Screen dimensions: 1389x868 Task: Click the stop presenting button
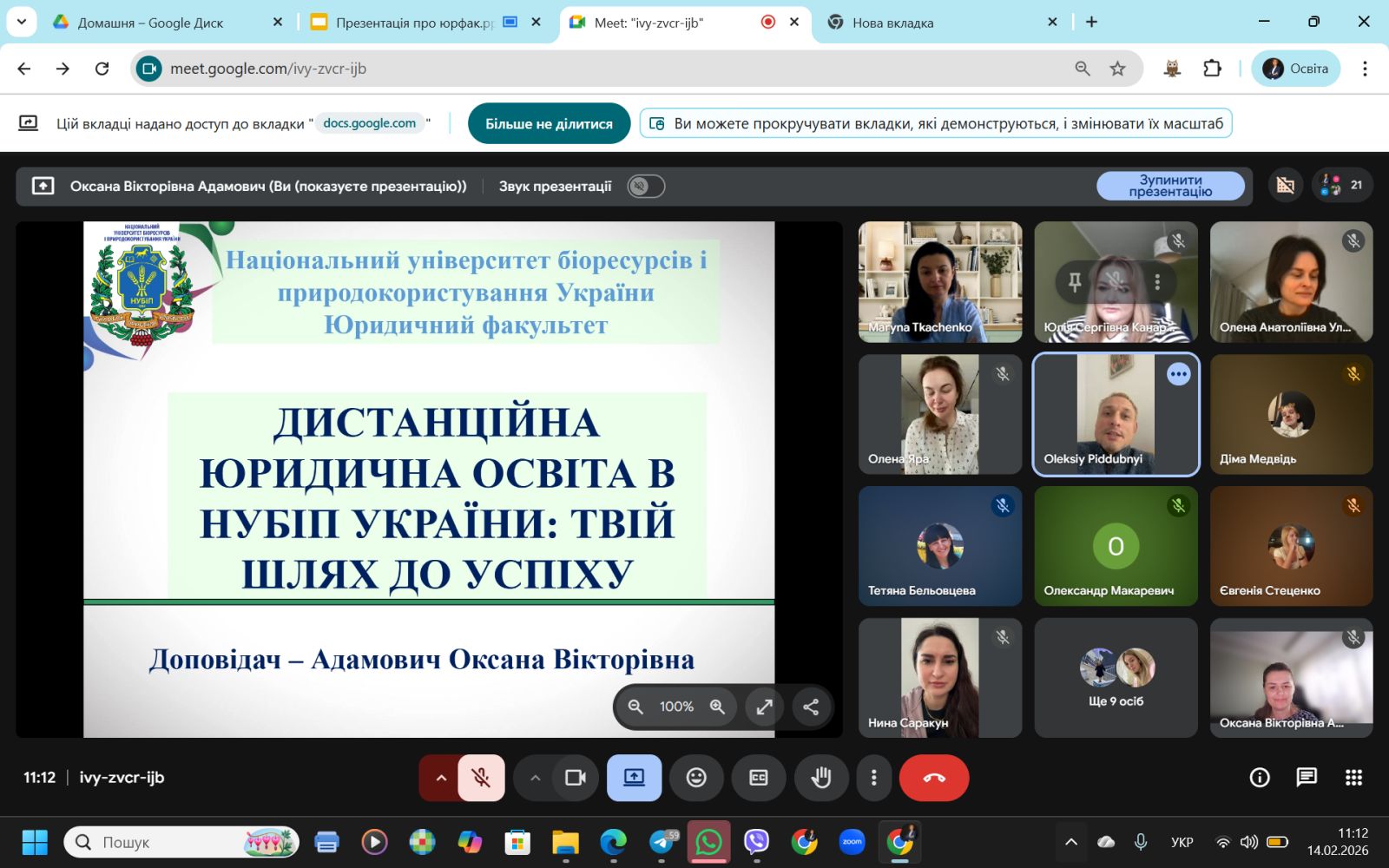tap(1169, 187)
